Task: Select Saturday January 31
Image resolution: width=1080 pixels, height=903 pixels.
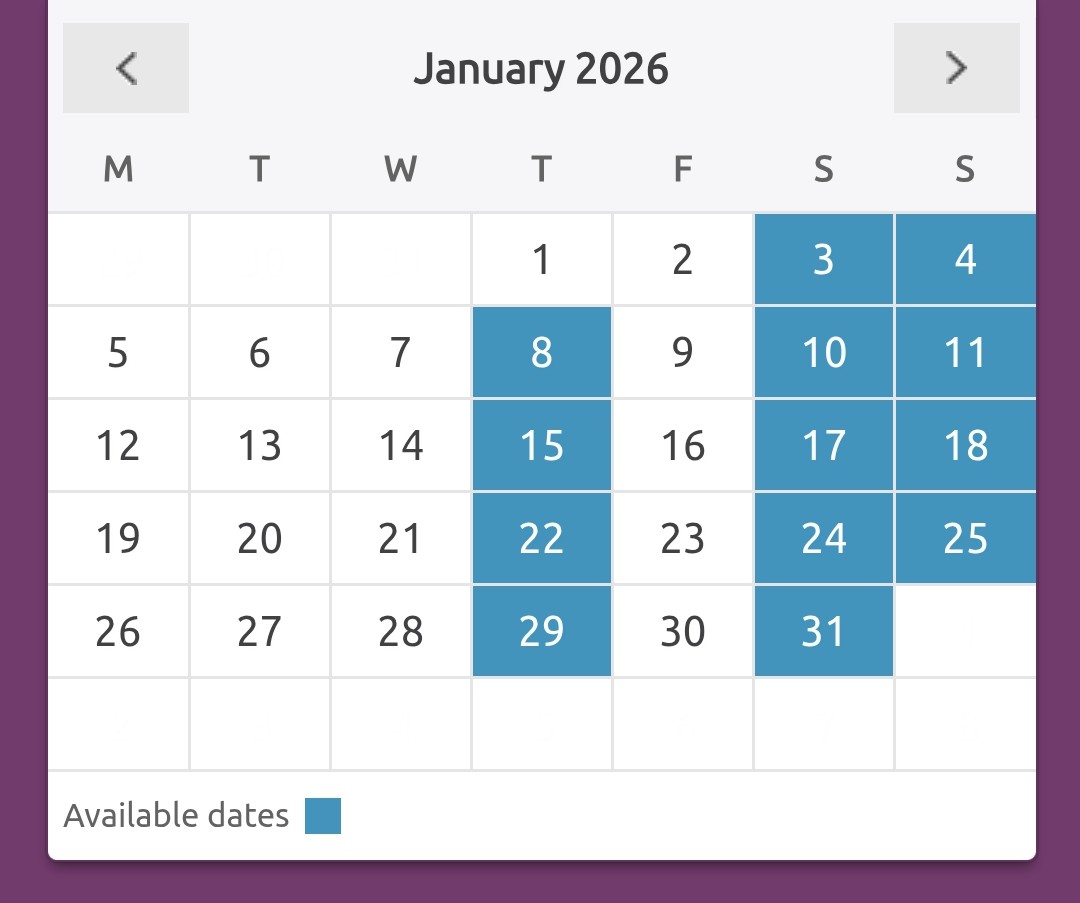Action: 824,632
